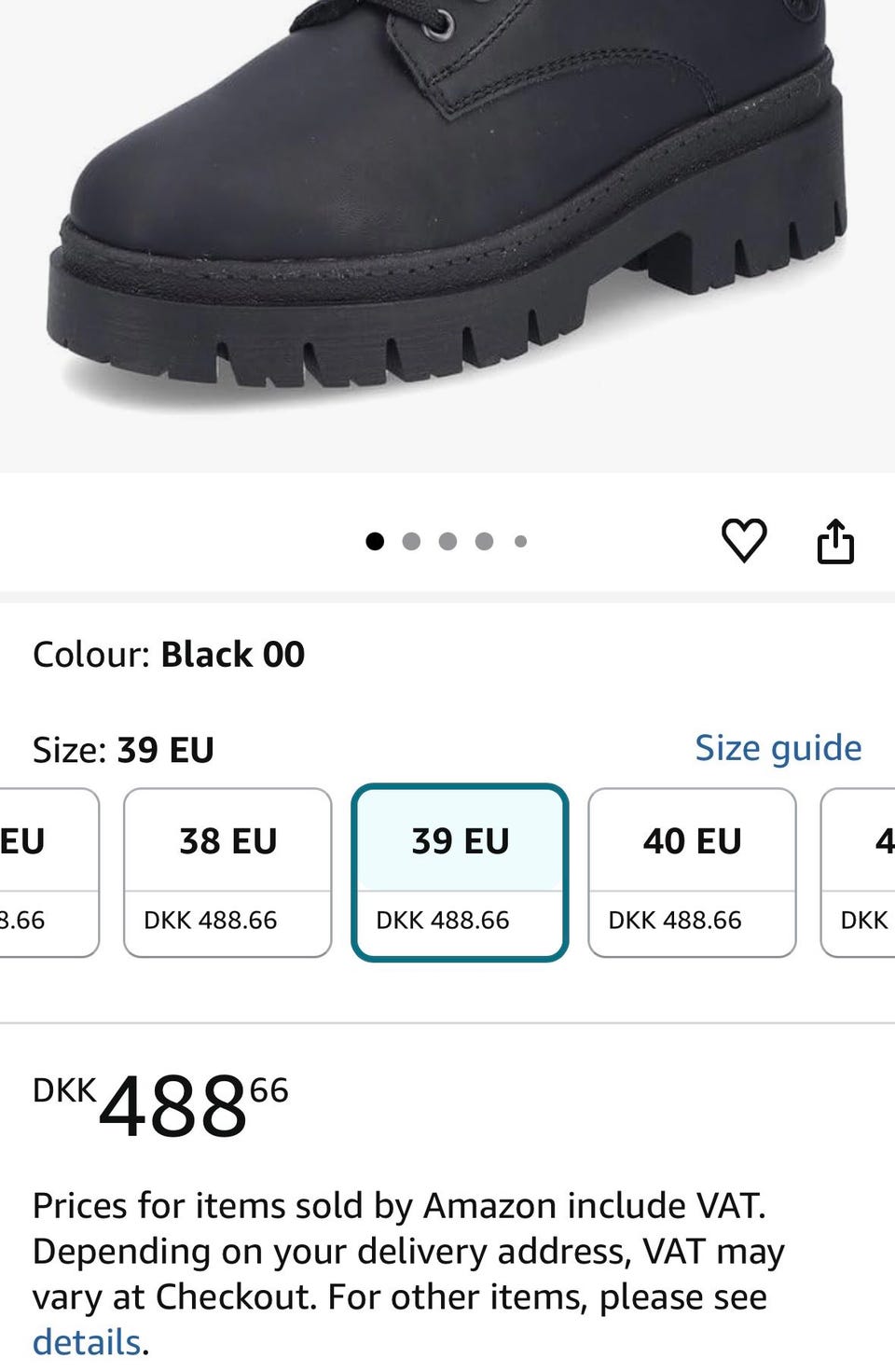Tap the Size: 39 EU heading

[x=123, y=750]
